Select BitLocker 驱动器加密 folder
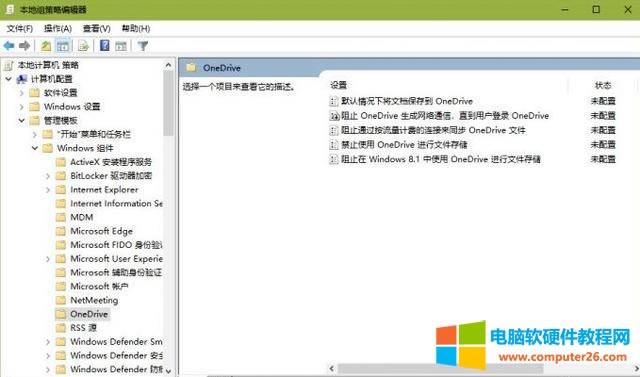The width and height of the screenshot is (640, 377). tap(111, 176)
